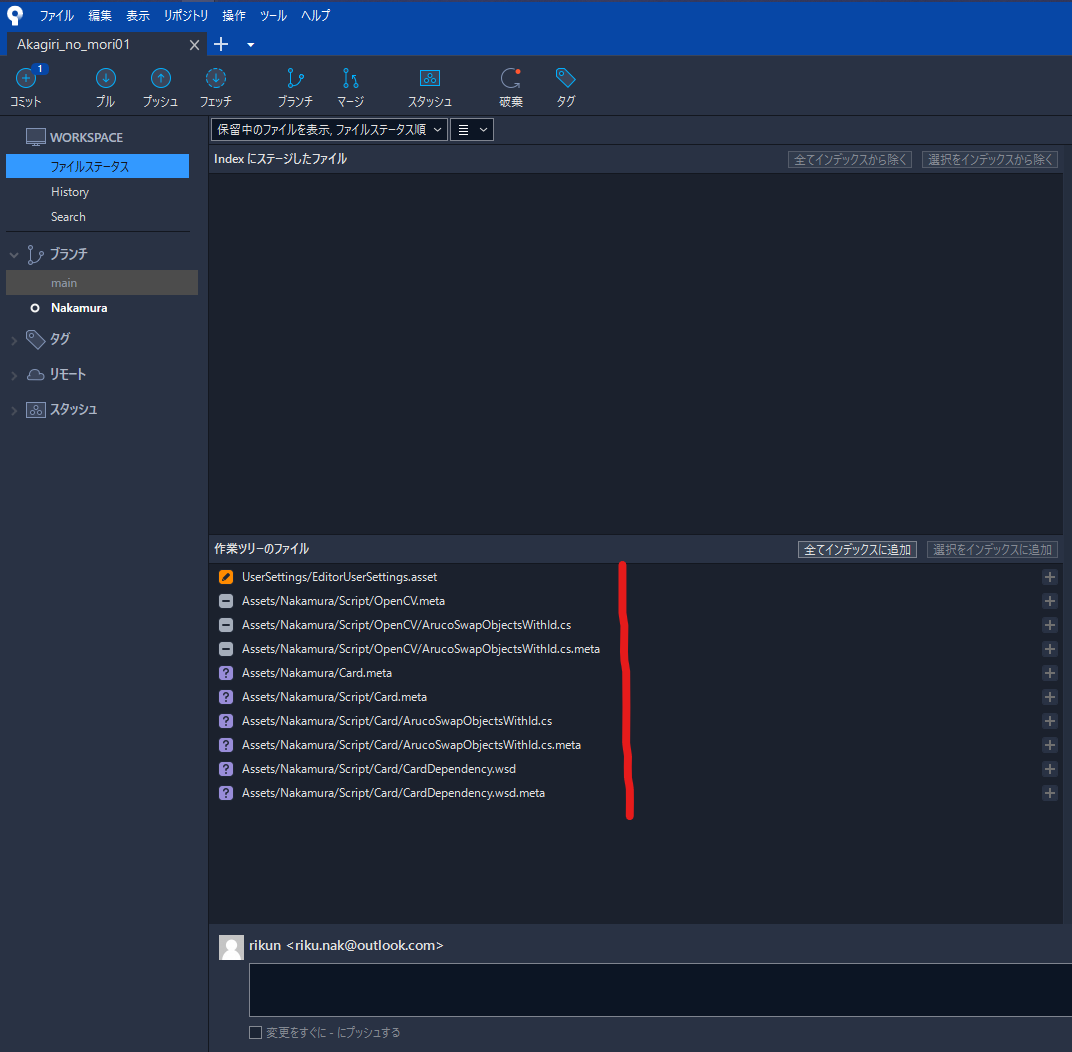This screenshot has height=1052, width=1072.
Task: Select UserSettings/EditorUserSettings.asset file row
Action: pos(636,577)
